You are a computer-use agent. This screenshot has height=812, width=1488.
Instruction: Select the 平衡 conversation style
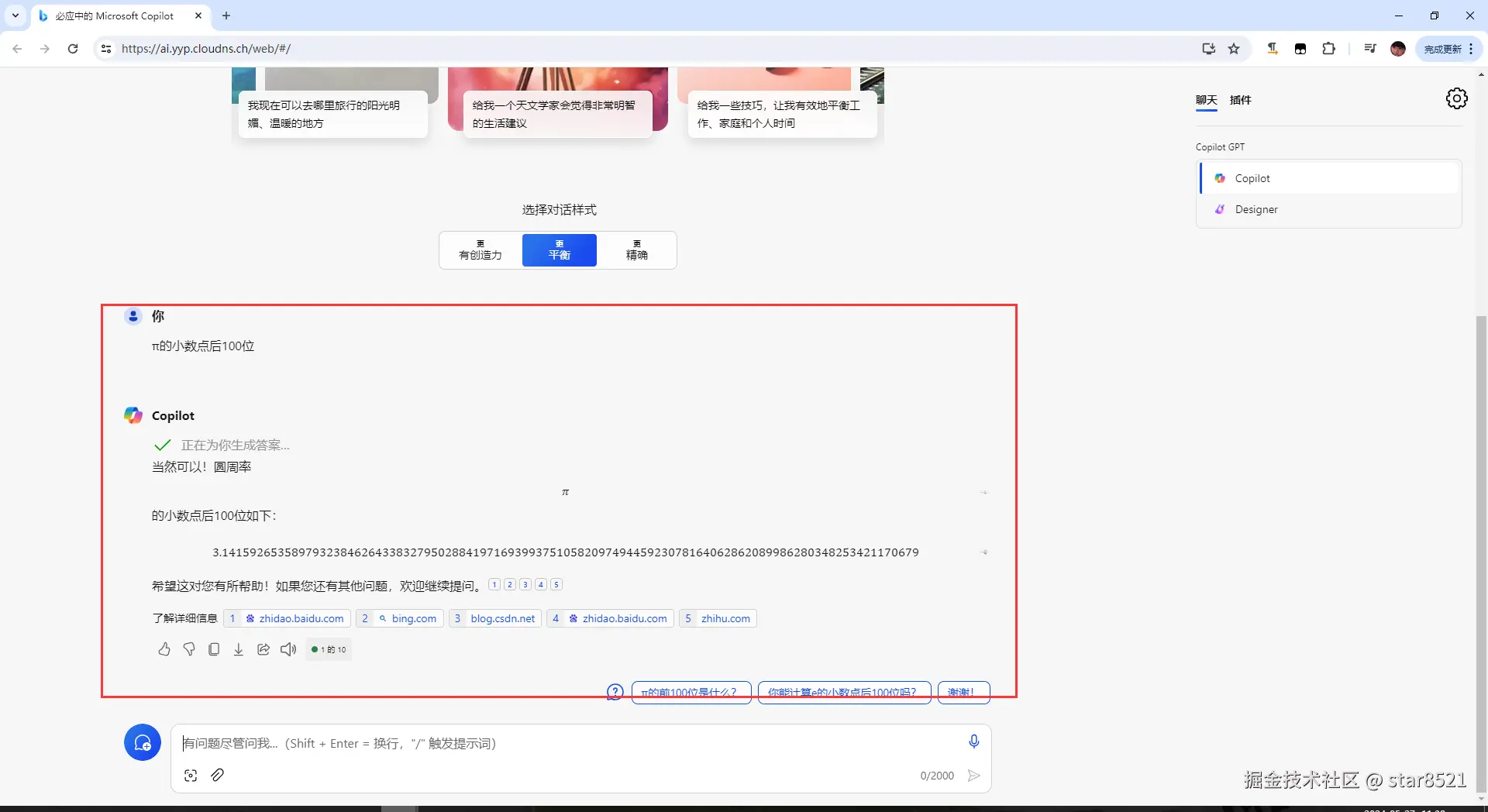[560, 250]
